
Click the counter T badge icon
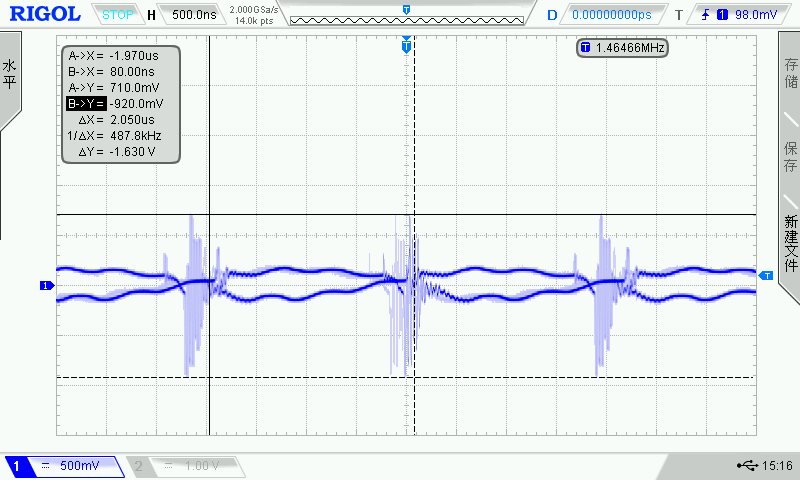pyautogui.click(x=585, y=47)
